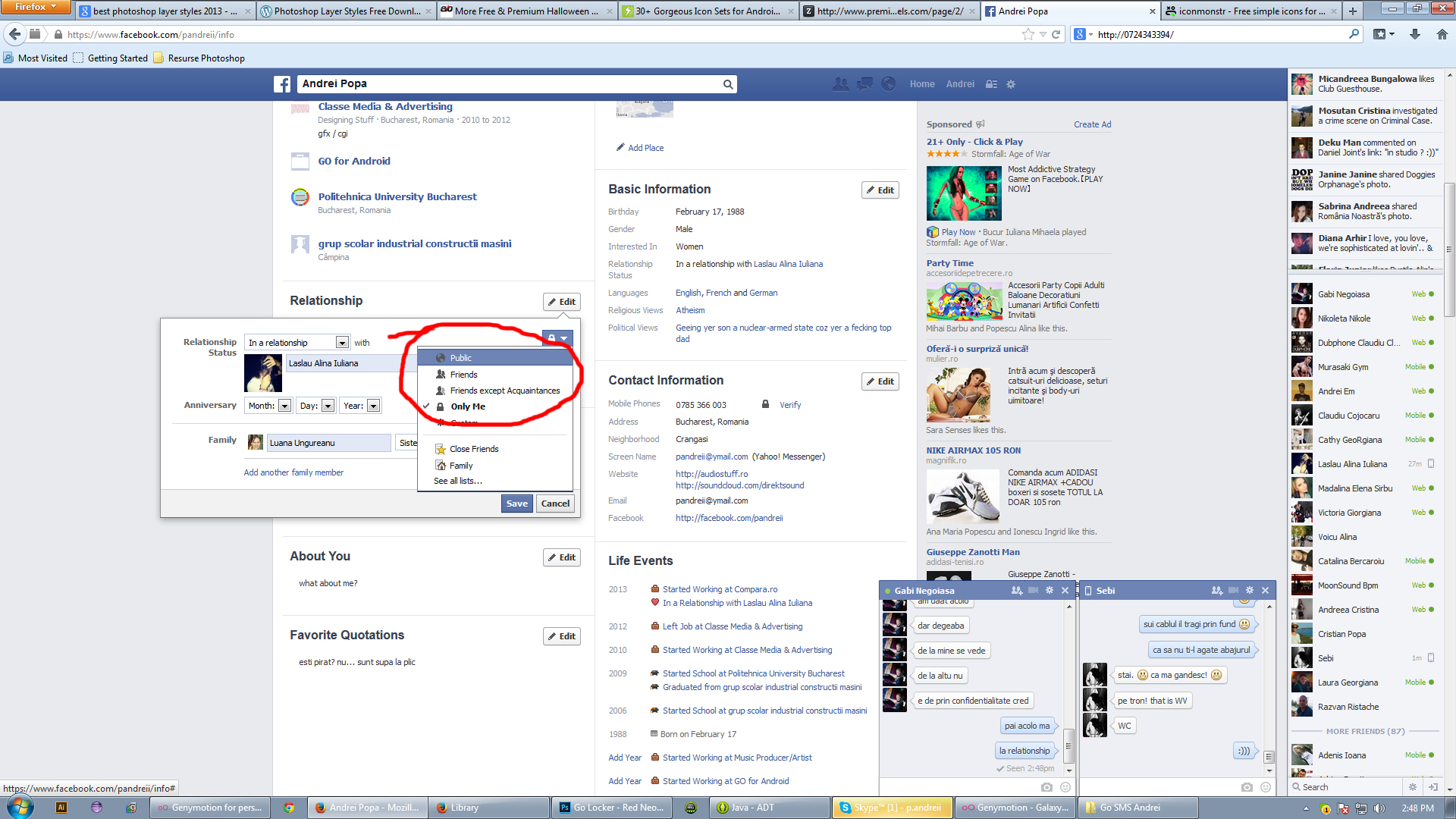Open the Firefox bookmarks menu button

coord(1384,34)
